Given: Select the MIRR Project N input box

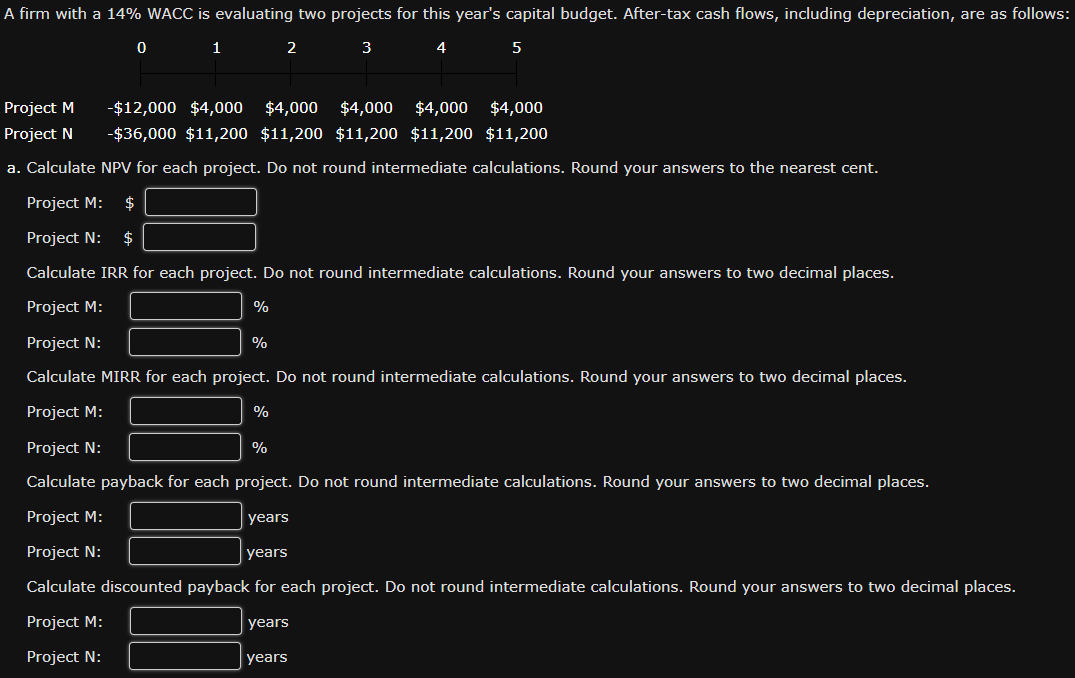Looking at the screenshot, I should (x=185, y=447).
